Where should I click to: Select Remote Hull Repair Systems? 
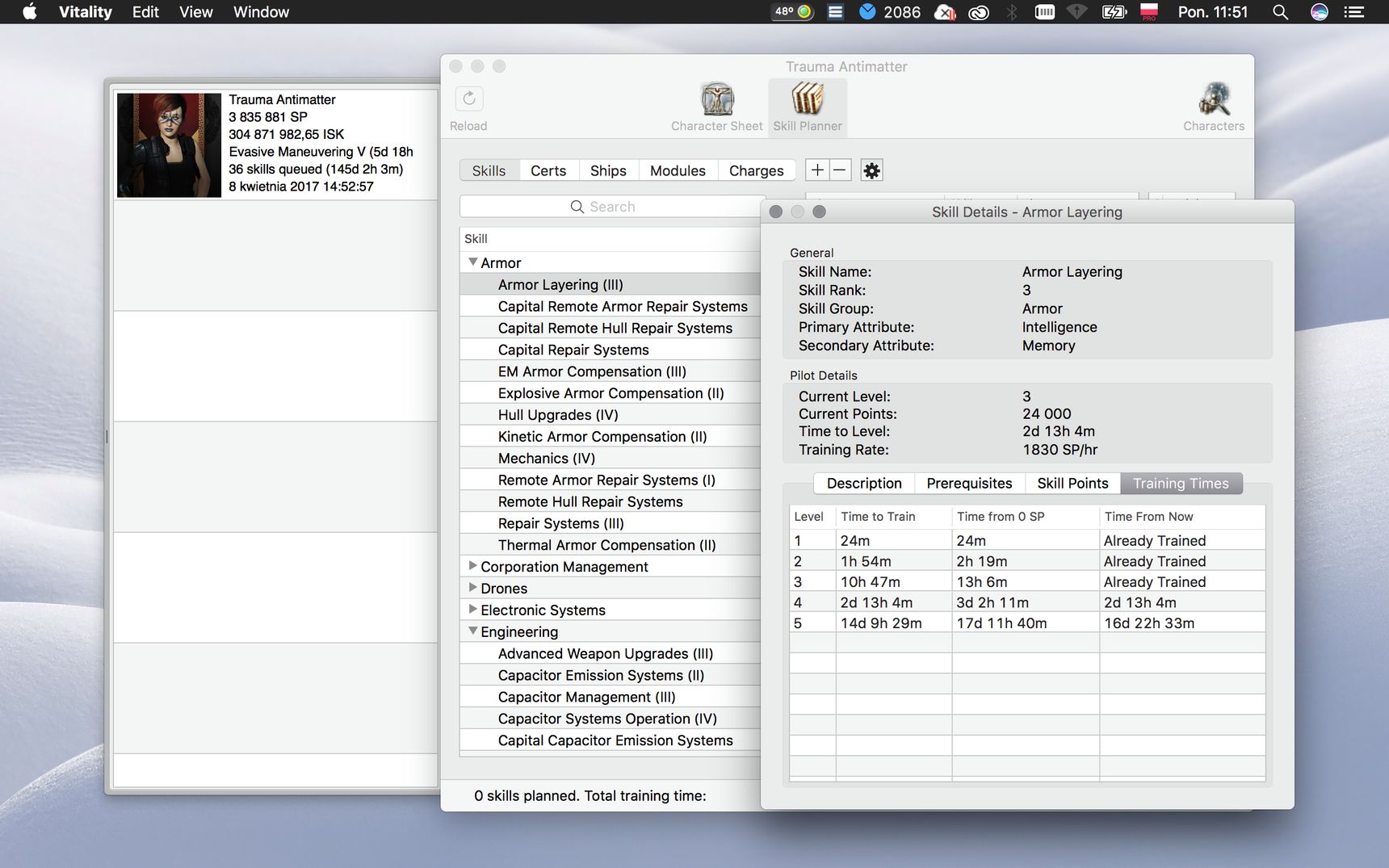[610, 501]
